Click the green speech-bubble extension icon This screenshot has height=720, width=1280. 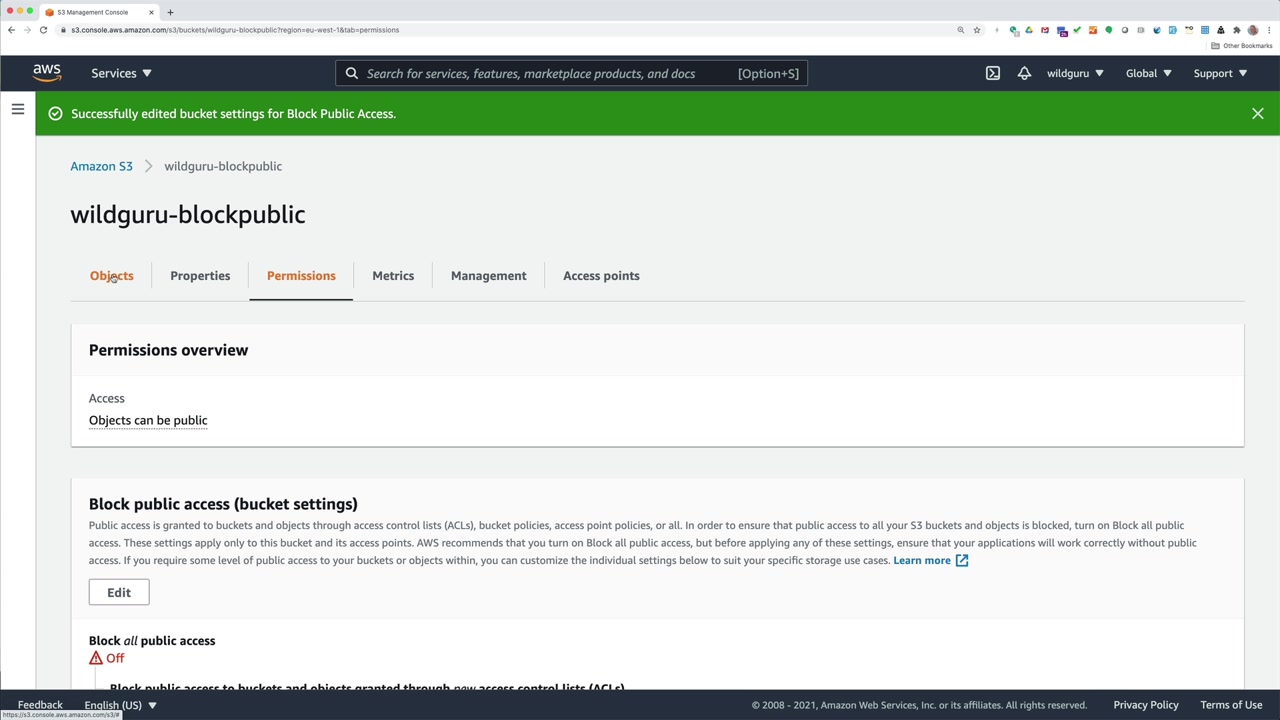tap(1109, 30)
